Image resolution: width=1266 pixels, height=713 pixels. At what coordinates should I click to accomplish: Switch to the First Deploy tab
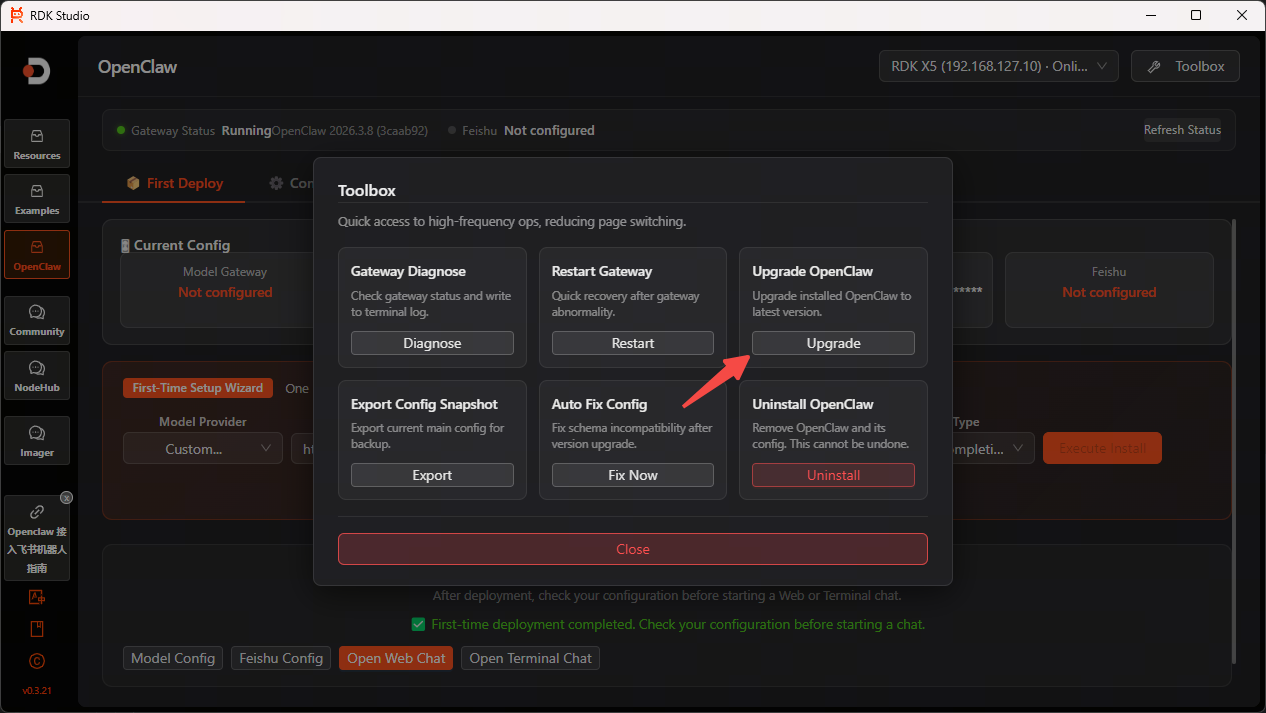point(174,183)
